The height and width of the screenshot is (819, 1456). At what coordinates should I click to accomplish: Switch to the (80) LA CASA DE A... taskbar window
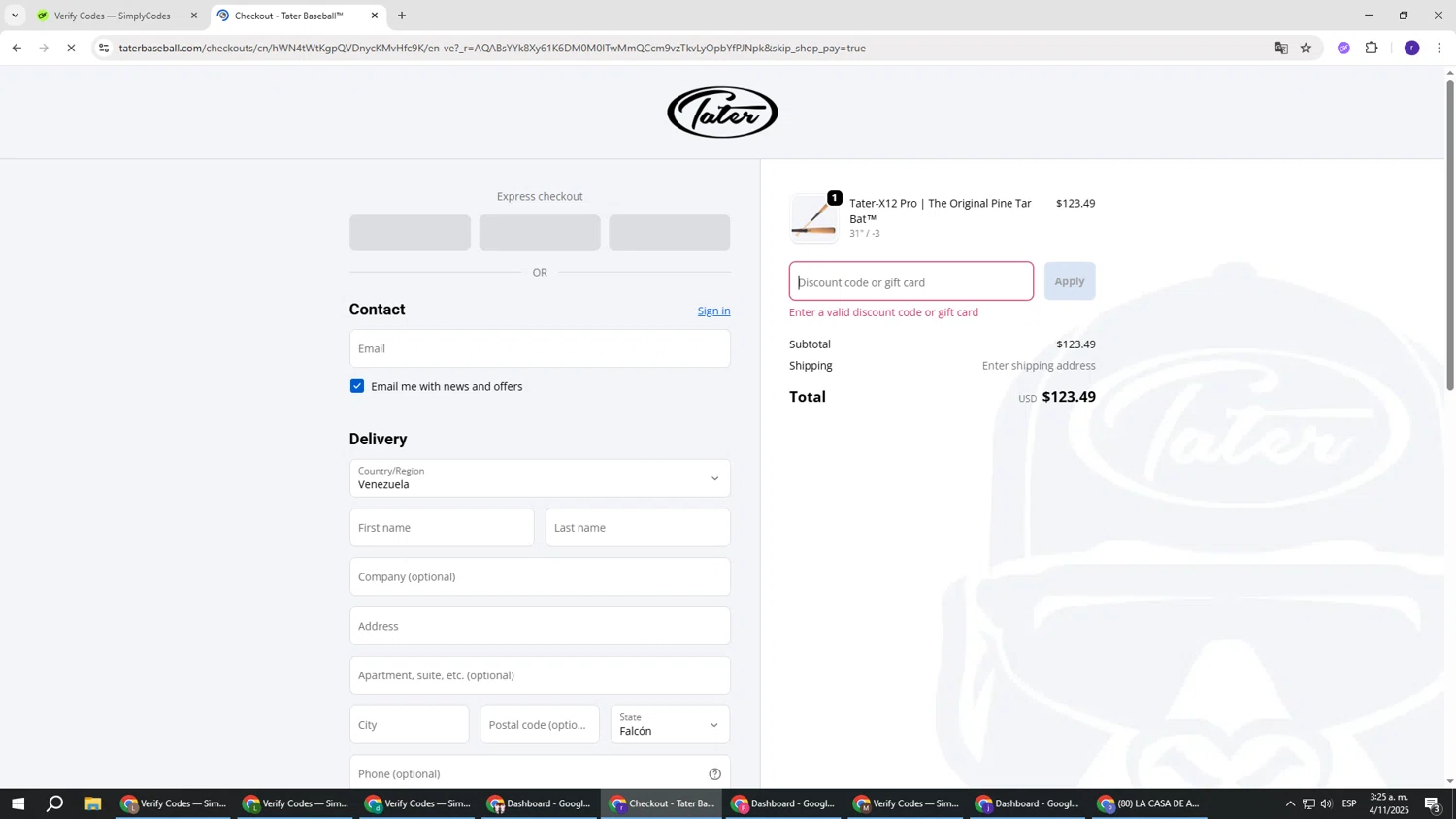coord(1150,803)
